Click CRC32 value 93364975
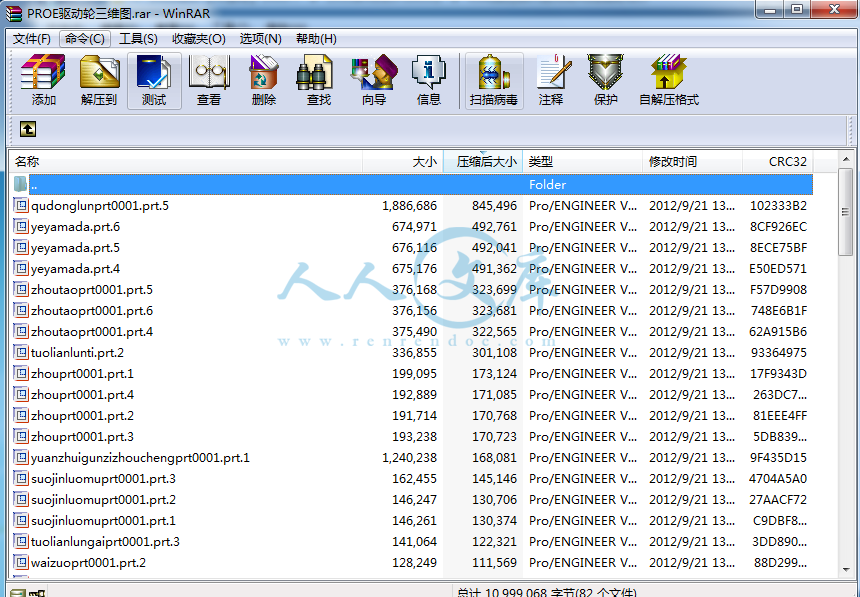 778,353
